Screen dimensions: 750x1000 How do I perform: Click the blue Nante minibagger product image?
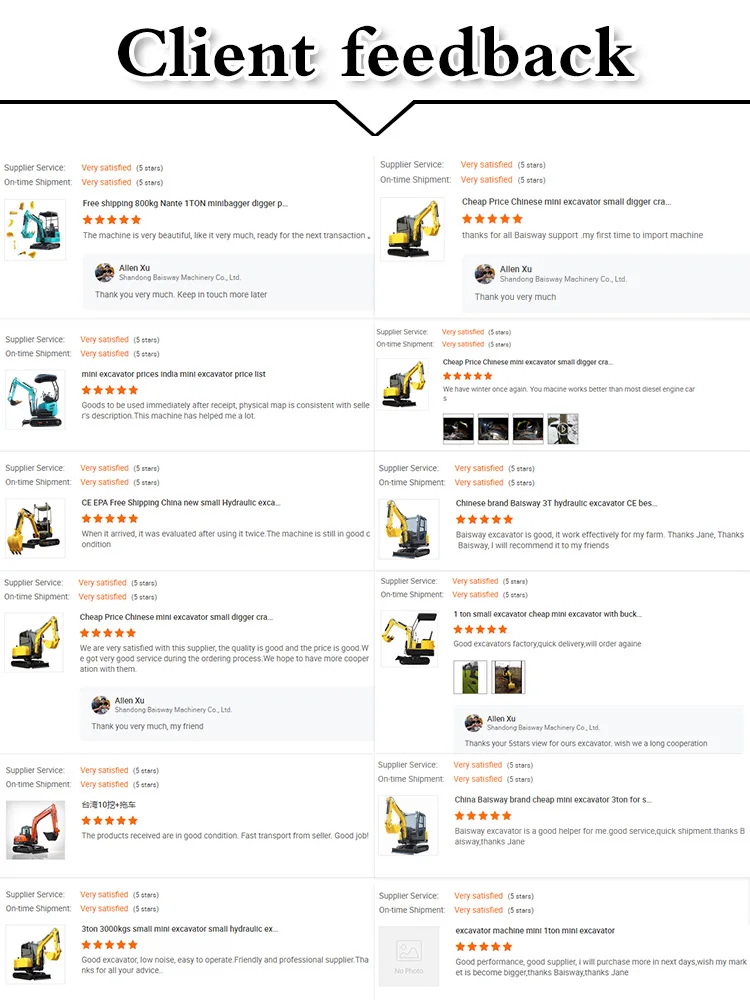pos(35,230)
